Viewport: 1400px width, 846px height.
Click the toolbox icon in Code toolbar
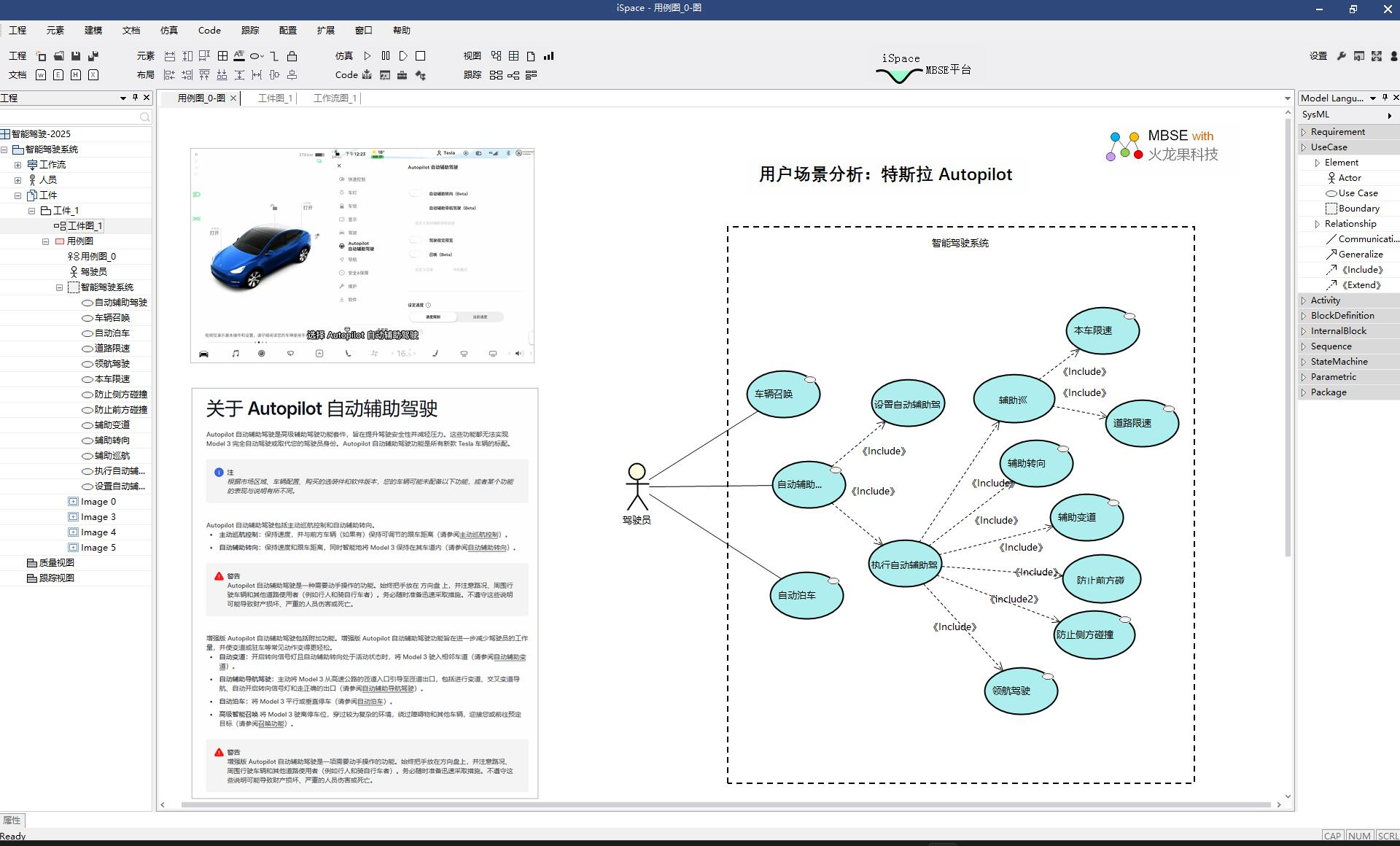point(402,75)
